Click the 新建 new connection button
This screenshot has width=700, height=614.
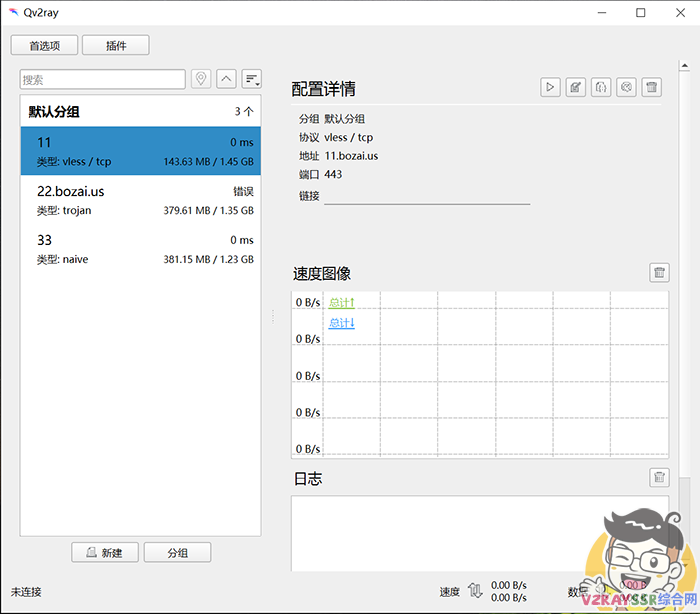(x=104, y=552)
